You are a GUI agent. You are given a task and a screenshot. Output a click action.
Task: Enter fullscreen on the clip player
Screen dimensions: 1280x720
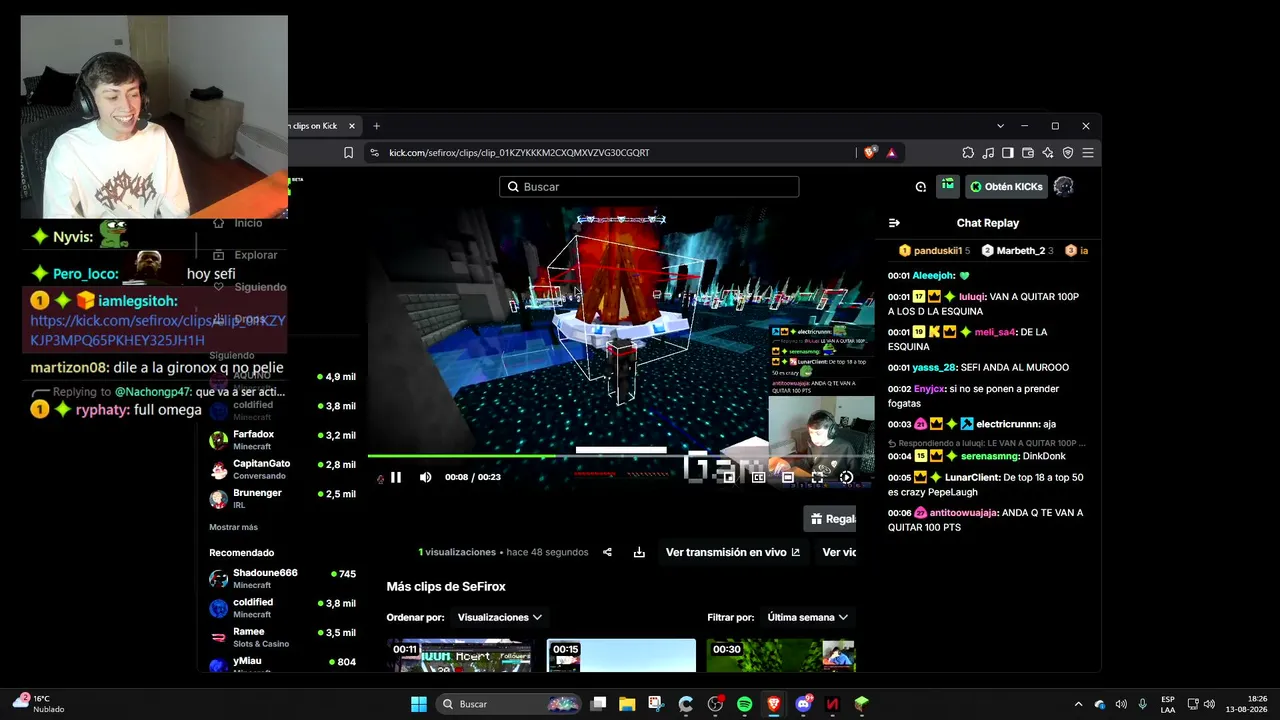[x=817, y=478]
